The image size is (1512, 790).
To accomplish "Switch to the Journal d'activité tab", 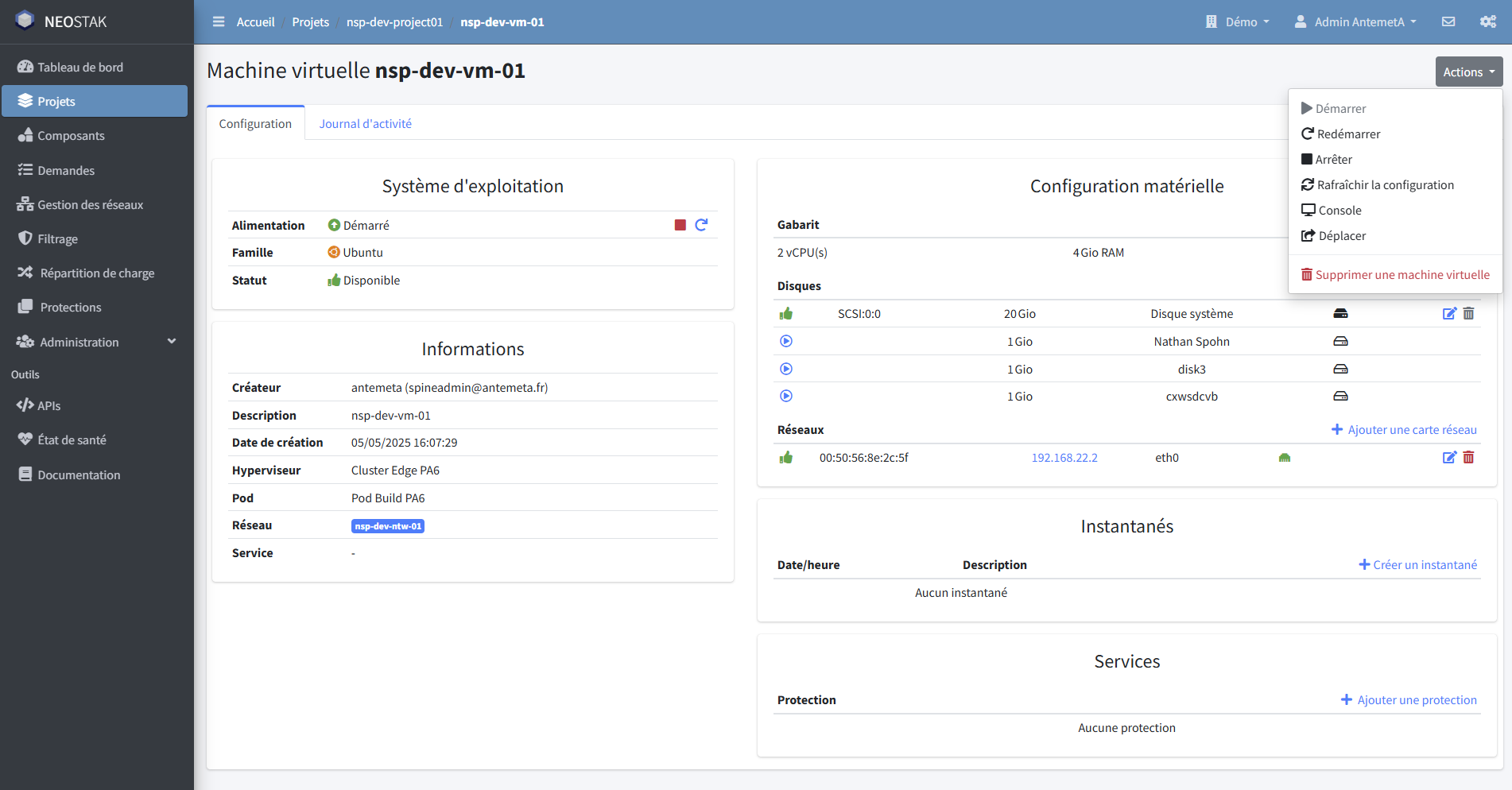I will click(365, 123).
